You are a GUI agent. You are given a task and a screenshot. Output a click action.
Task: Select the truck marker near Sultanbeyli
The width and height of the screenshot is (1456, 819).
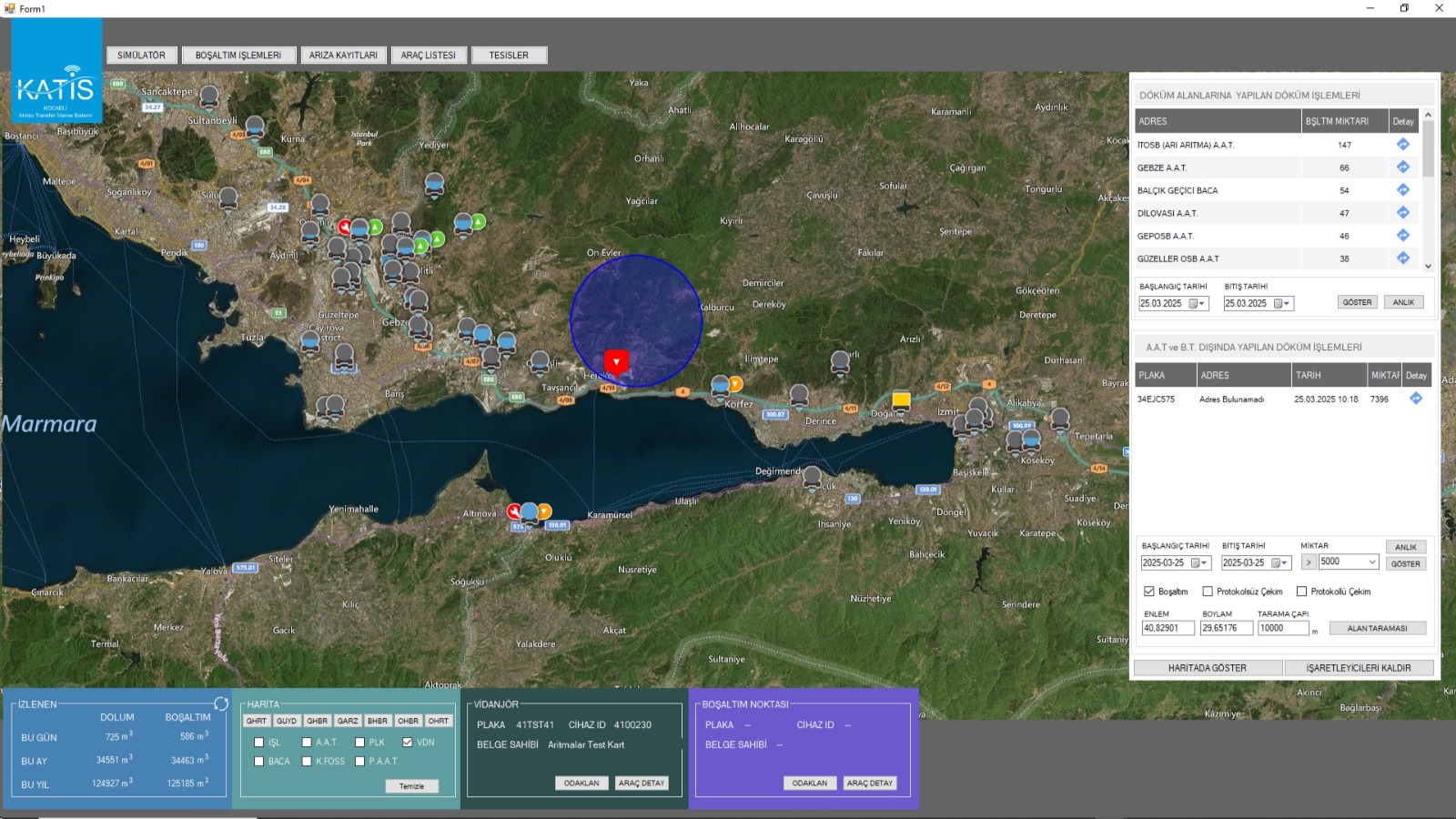click(255, 126)
